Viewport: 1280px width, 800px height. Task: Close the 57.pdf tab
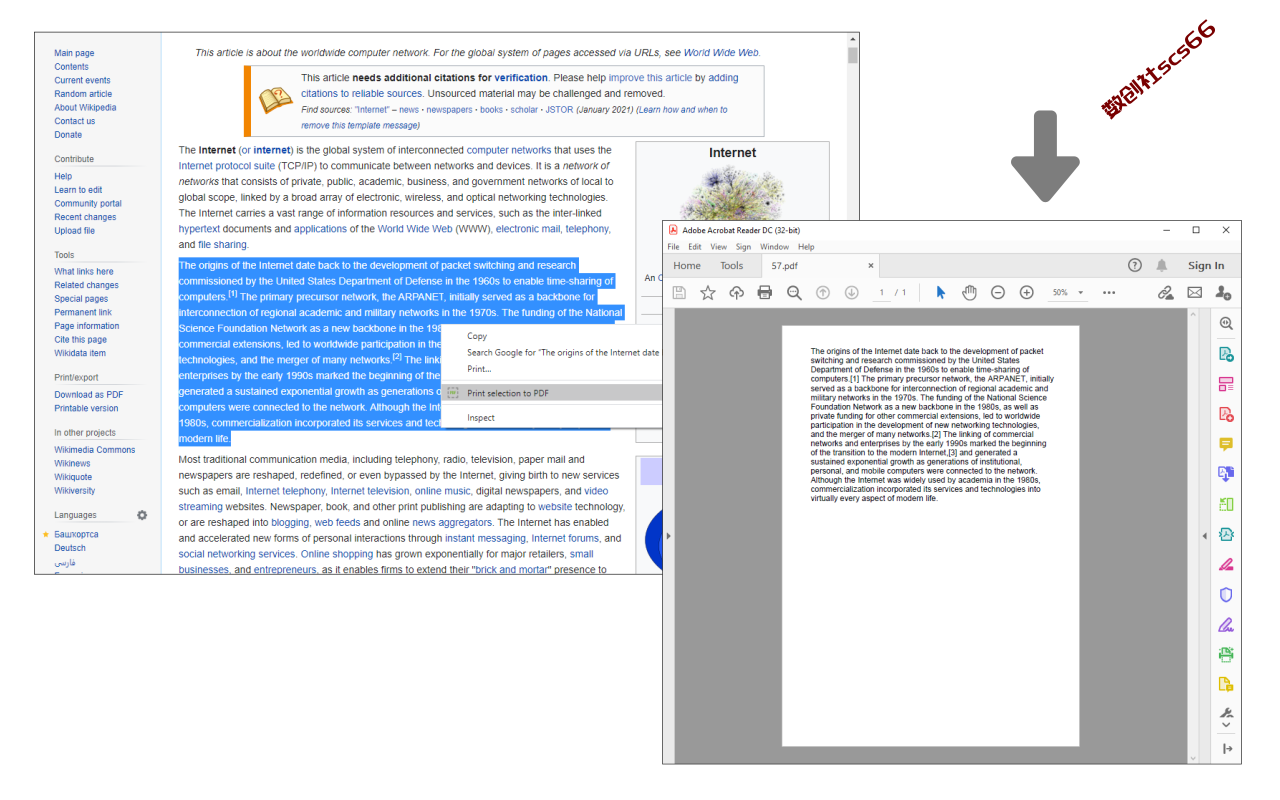coord(871,265)
